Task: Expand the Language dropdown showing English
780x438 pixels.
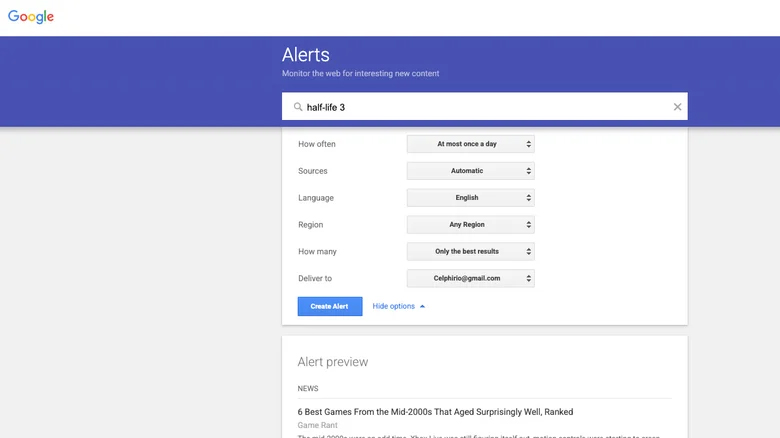Action: pyautogui.click(x=470, y=198)
